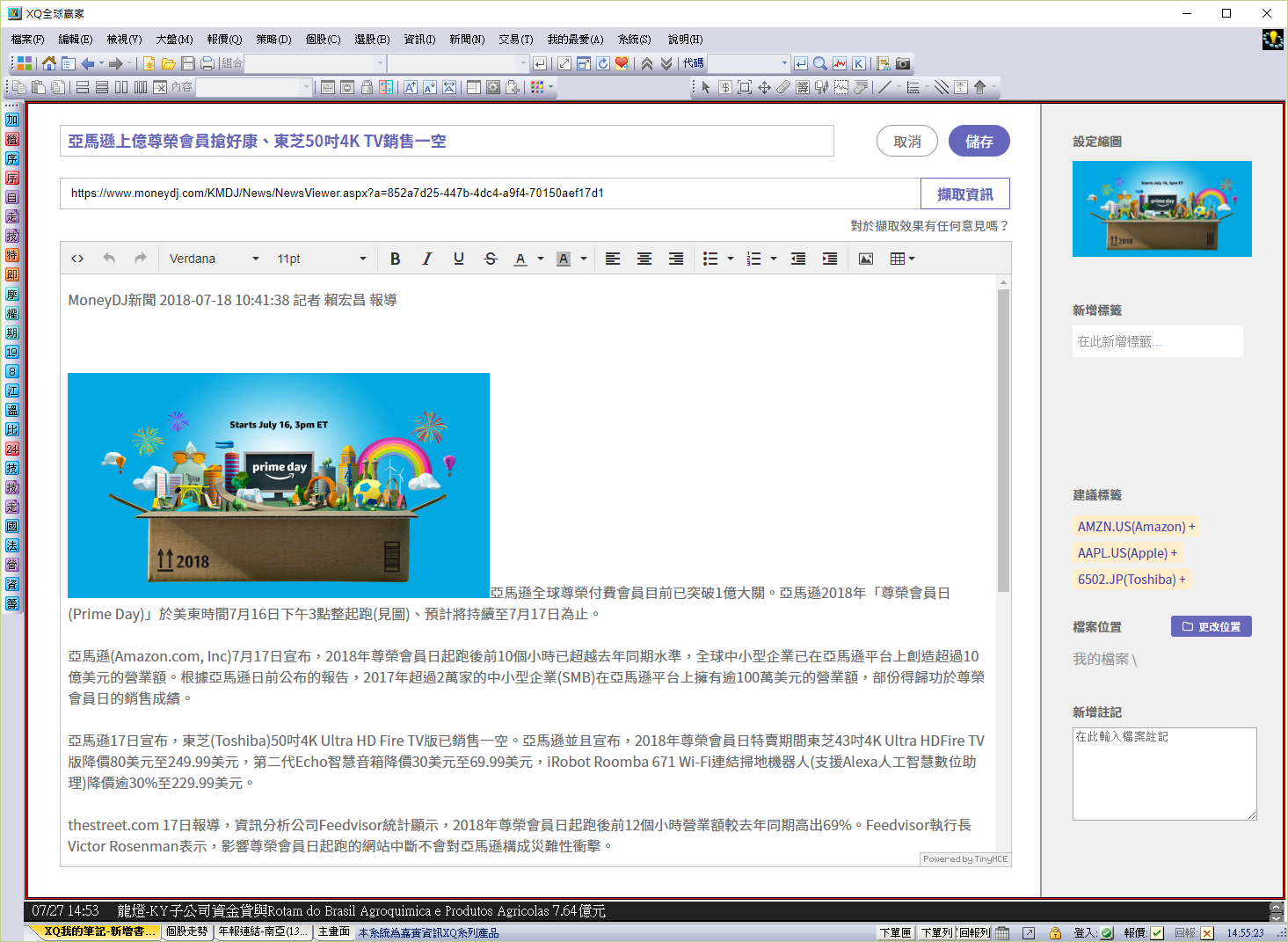Select the eraser drawing tool
Image resolution: width=1288 pixels, height=942 pixels.
tap(783, 87)
